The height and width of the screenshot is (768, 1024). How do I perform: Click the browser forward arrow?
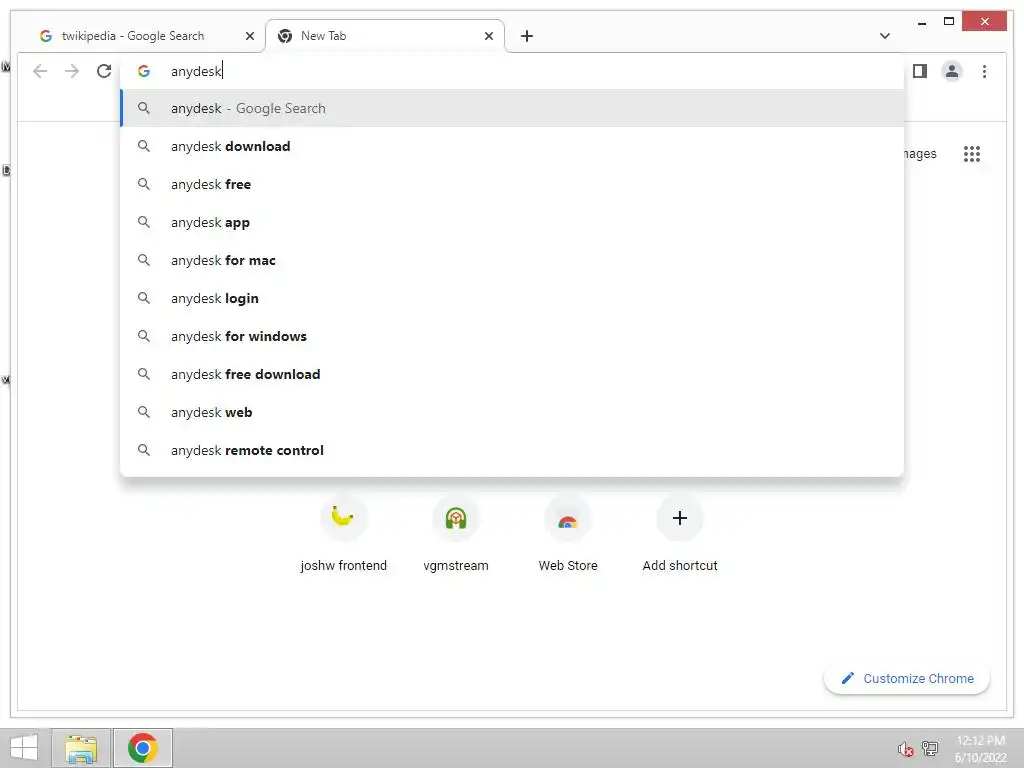(x=72, y=71)
